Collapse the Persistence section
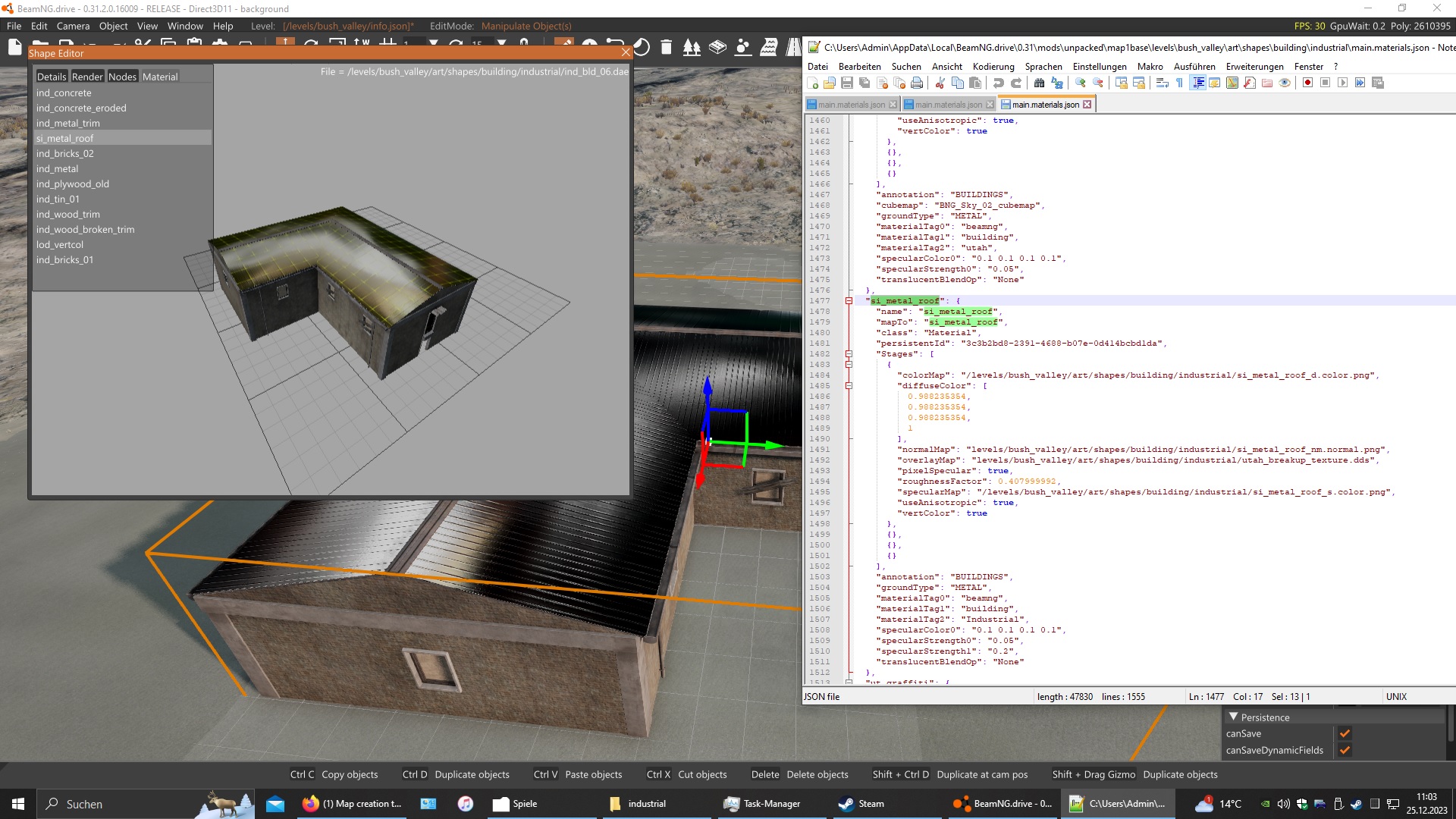Screen dimensions: 1456x819 pyautogui.click(x=1234, y=717)
